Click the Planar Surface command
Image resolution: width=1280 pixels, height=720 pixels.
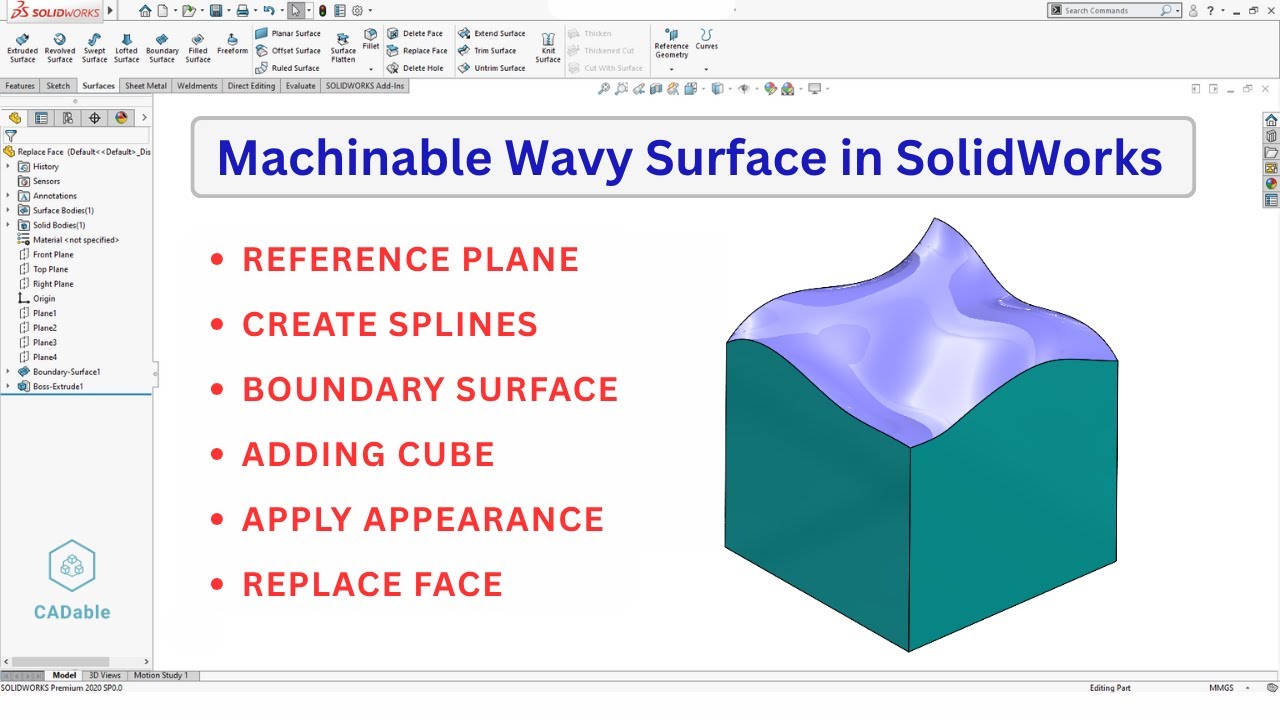click(288, 33)
